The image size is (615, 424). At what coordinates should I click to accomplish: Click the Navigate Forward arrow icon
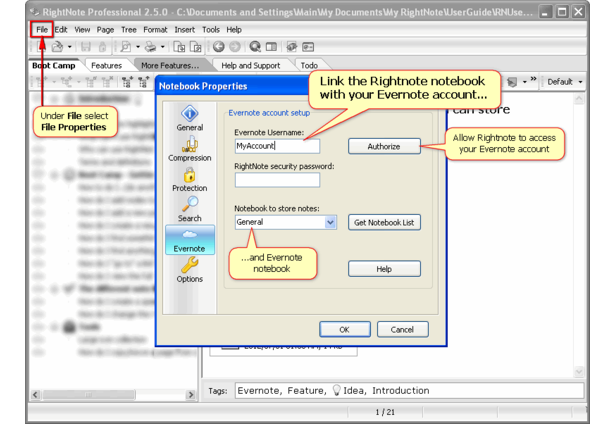click(235, 47)
